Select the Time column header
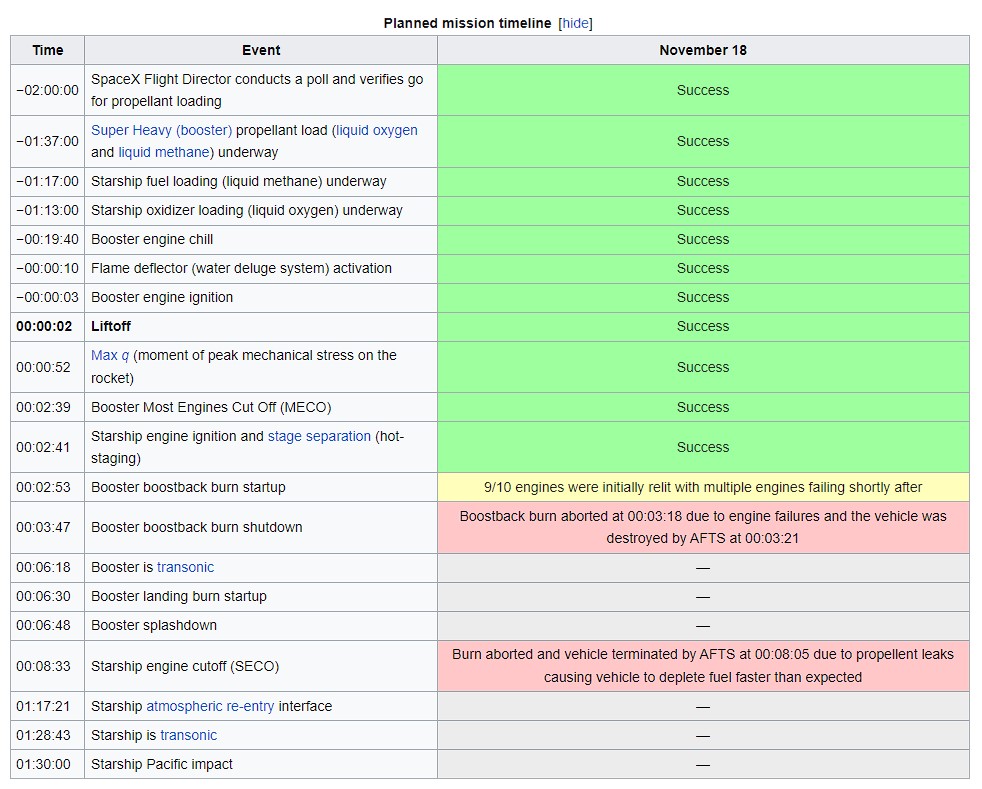Viewport: 982px width, 789px height. [48, 50]
